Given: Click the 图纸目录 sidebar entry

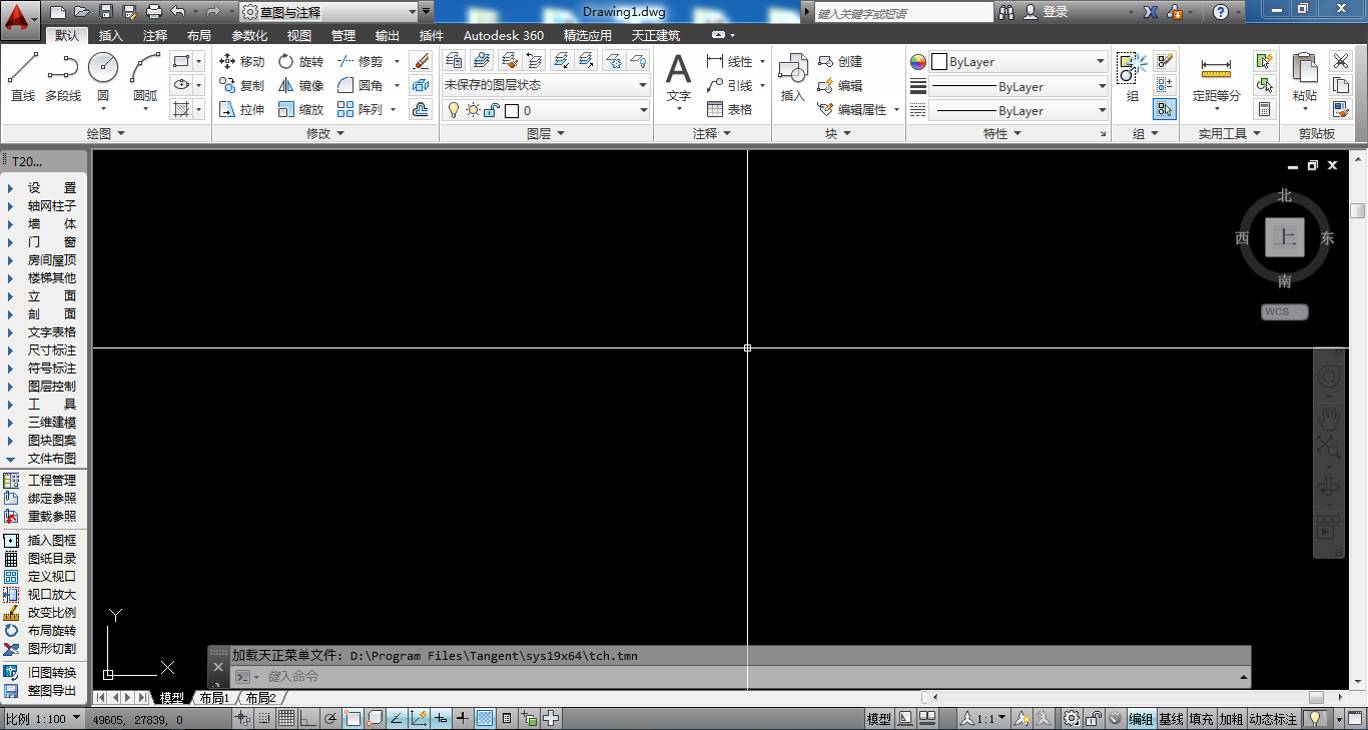Looking at the screenshot, I should coord(40,558).
